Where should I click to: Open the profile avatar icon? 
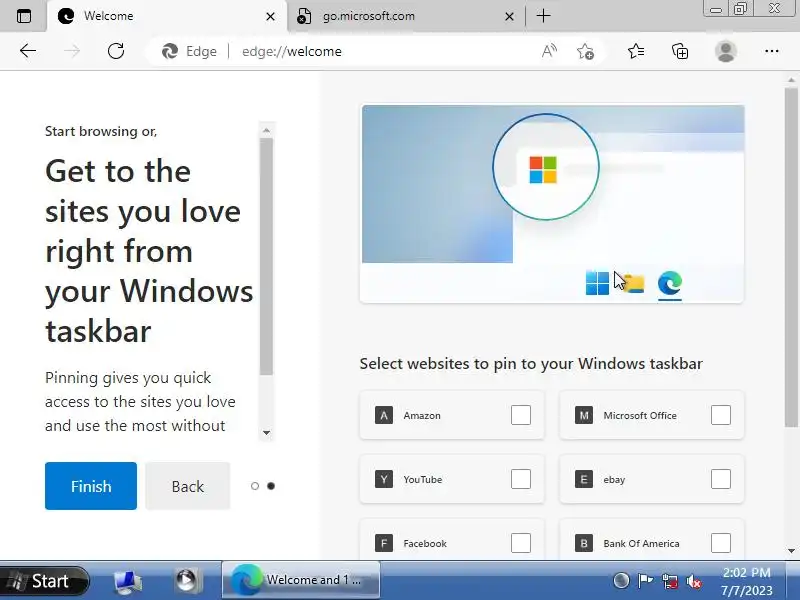(x=725, y=51)
